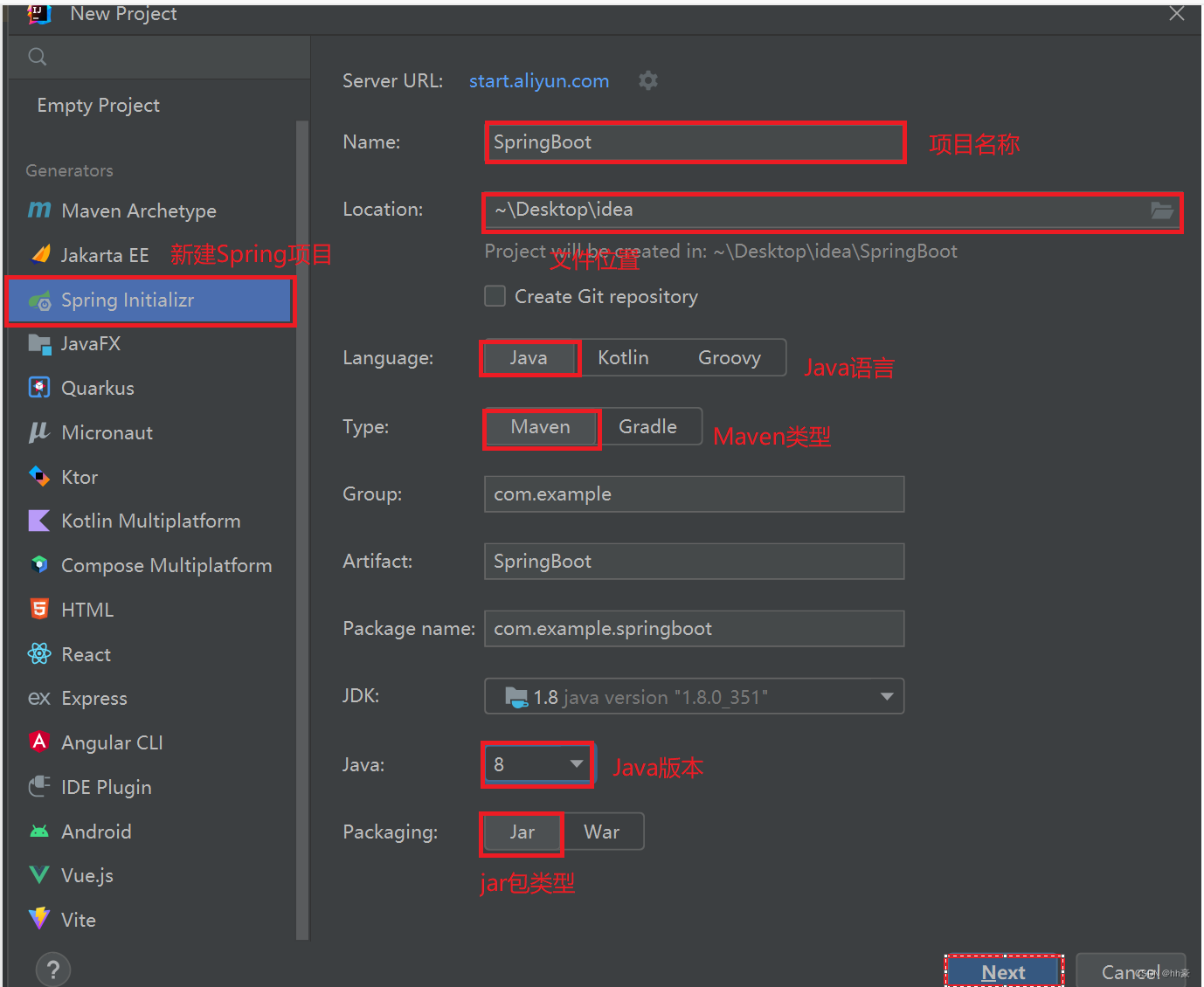Image resolution: width=1204 pixels, height=987 pixels.
Task: Open server URL settings gear
Action: point(647,80)
